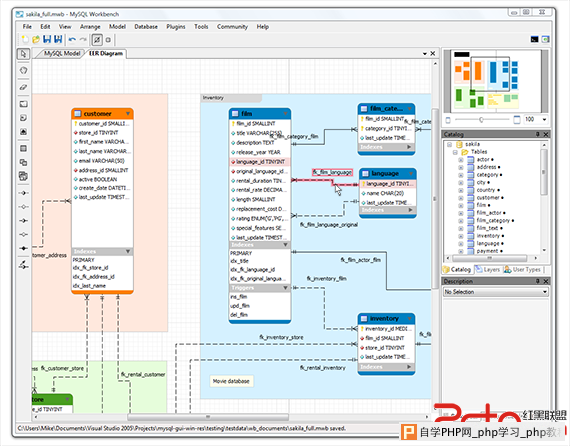
Task: Close the Catalog panel
Action: point(546,134)
